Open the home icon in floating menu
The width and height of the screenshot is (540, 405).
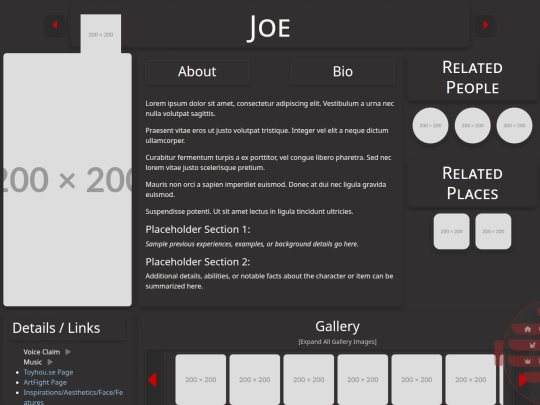527,329
